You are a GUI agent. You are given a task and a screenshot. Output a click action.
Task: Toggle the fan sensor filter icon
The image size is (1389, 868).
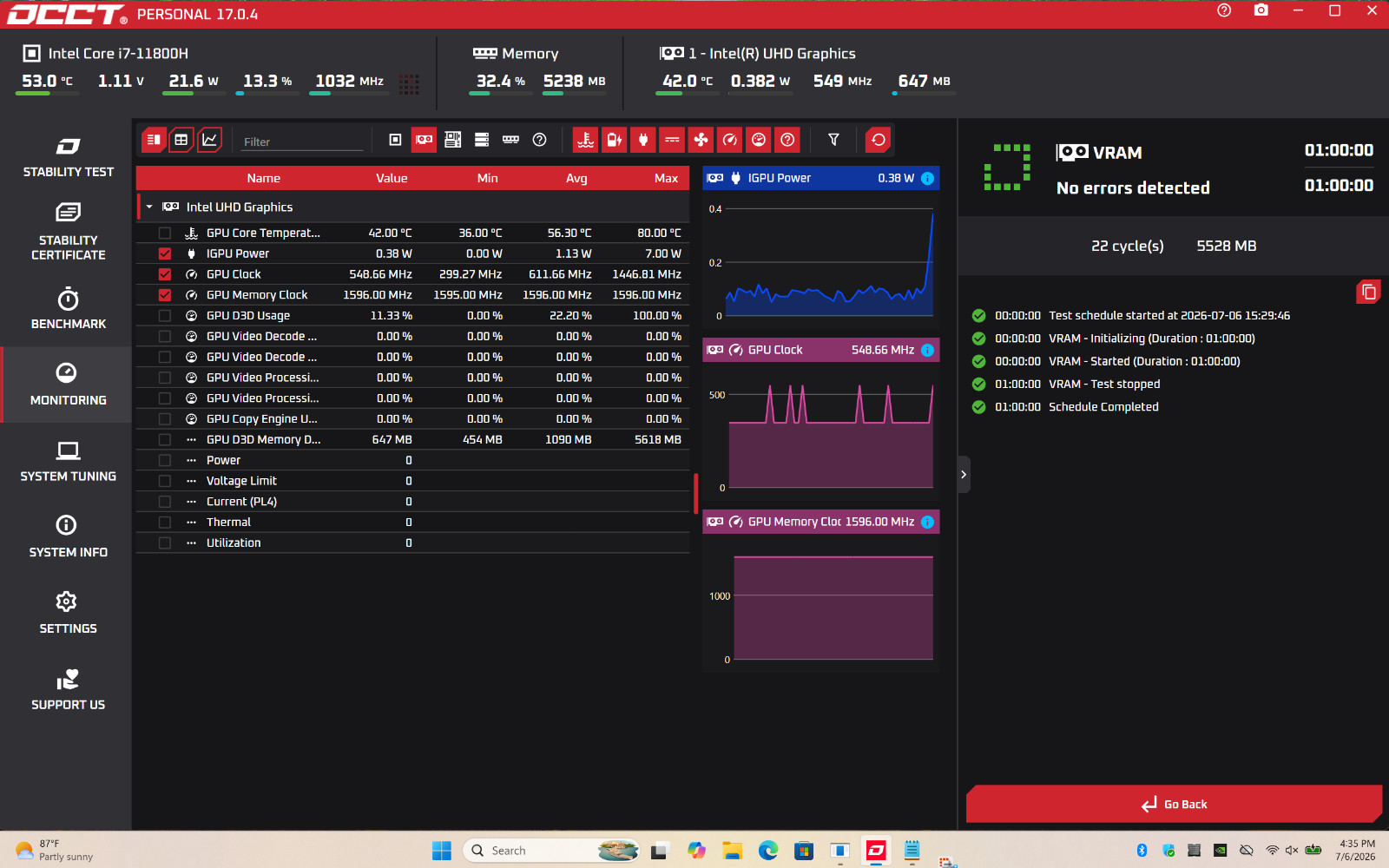[701, 140]
